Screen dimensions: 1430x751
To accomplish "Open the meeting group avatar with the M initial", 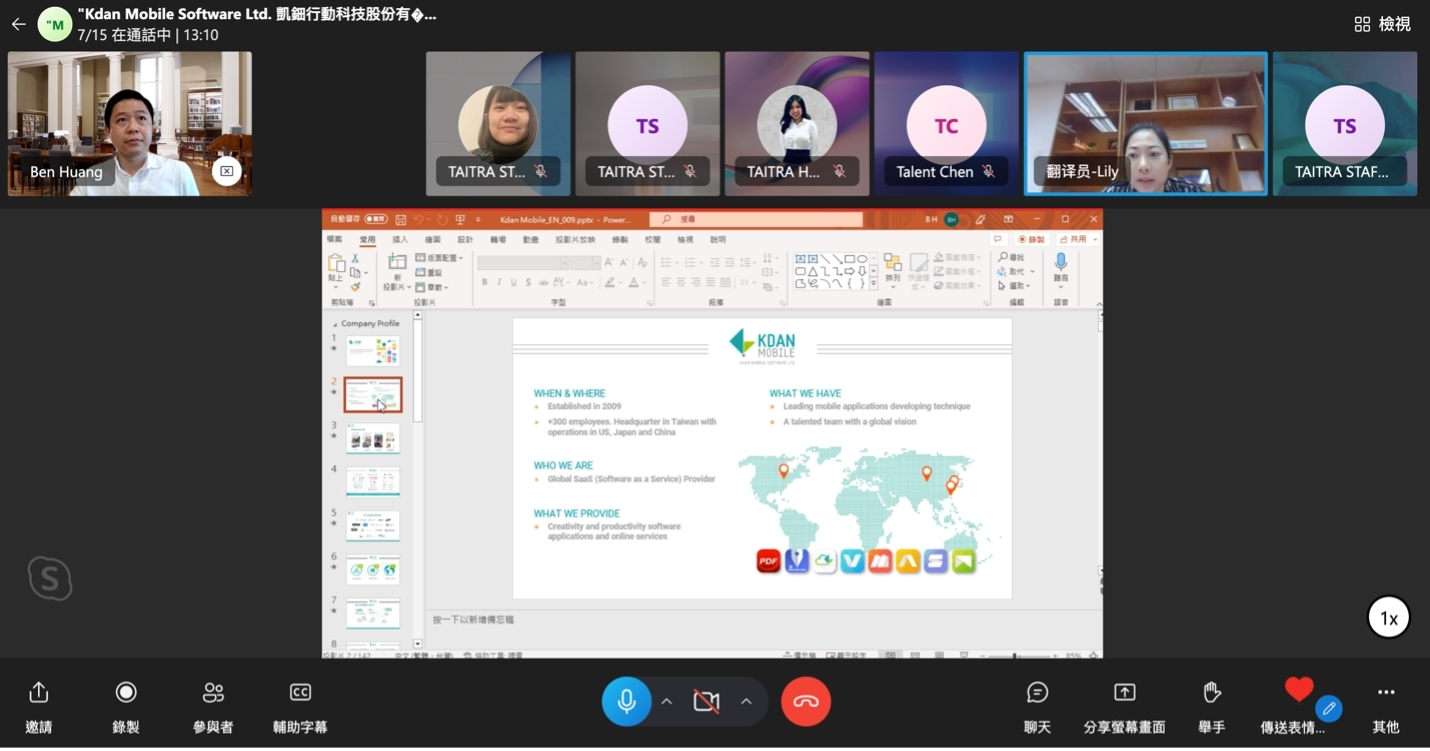I will click(x=55, y=24).
